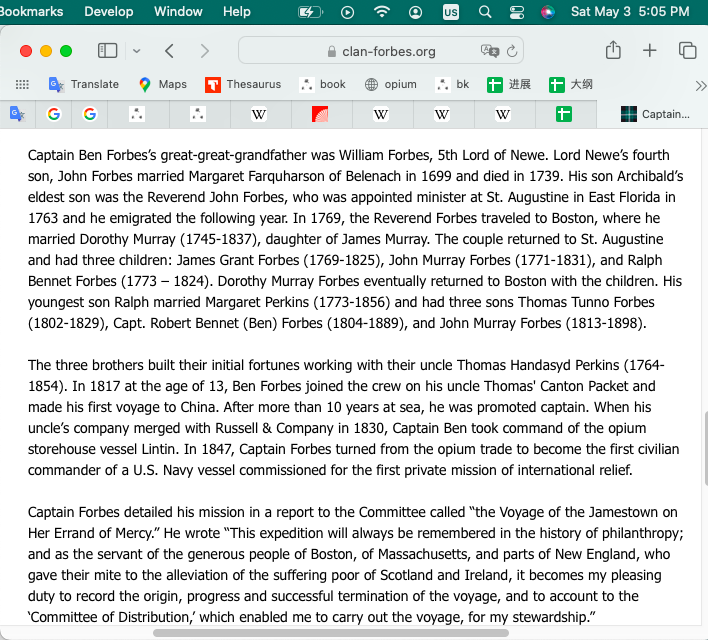Open the Translate bookmark
The height and width of the screenshot is (640, 708).
[x=84, y=84]
